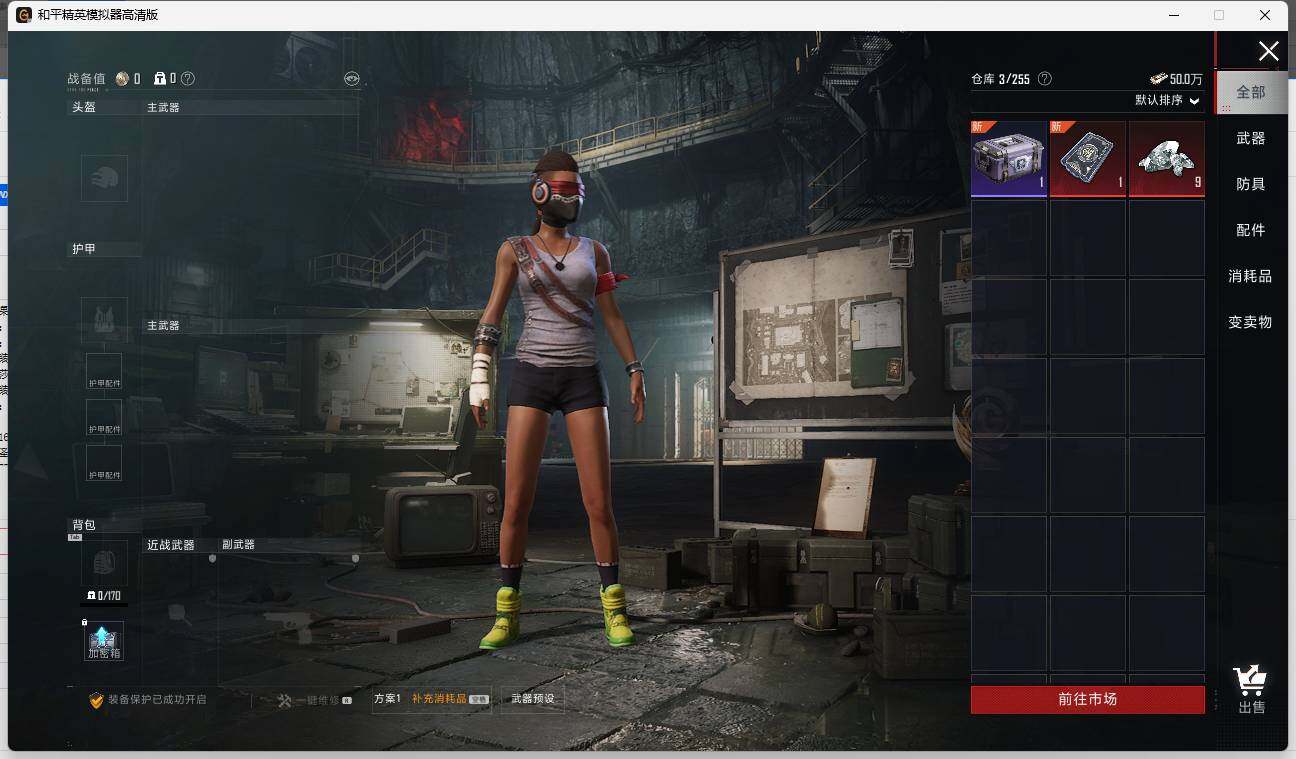Viewport: 1296px width, 759px height.
Task: Open the 加密箱 encrypted box slot
Action: pyautogui.click(x=104, y=641)
